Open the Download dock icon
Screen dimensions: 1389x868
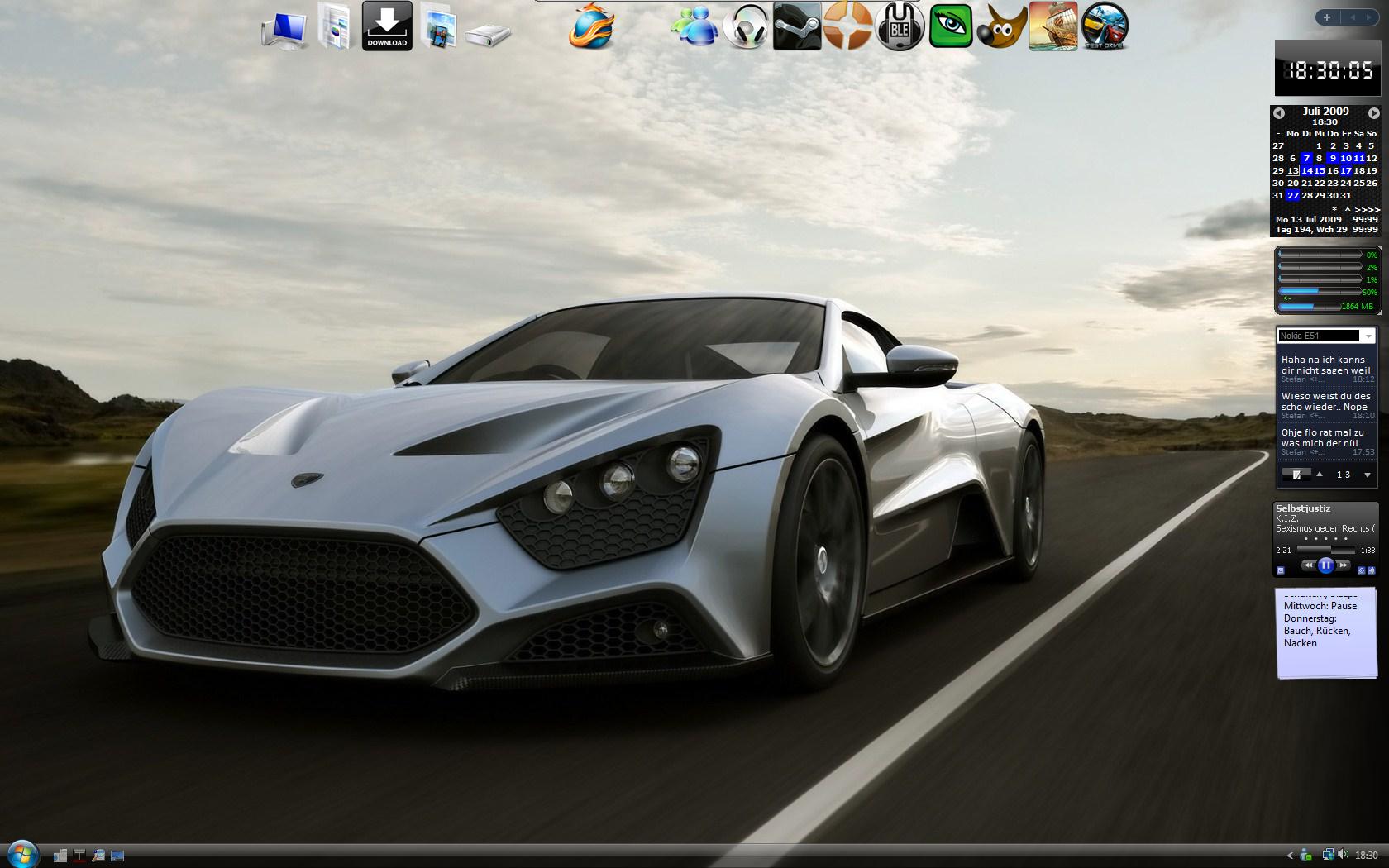click(x=387, y=26)
